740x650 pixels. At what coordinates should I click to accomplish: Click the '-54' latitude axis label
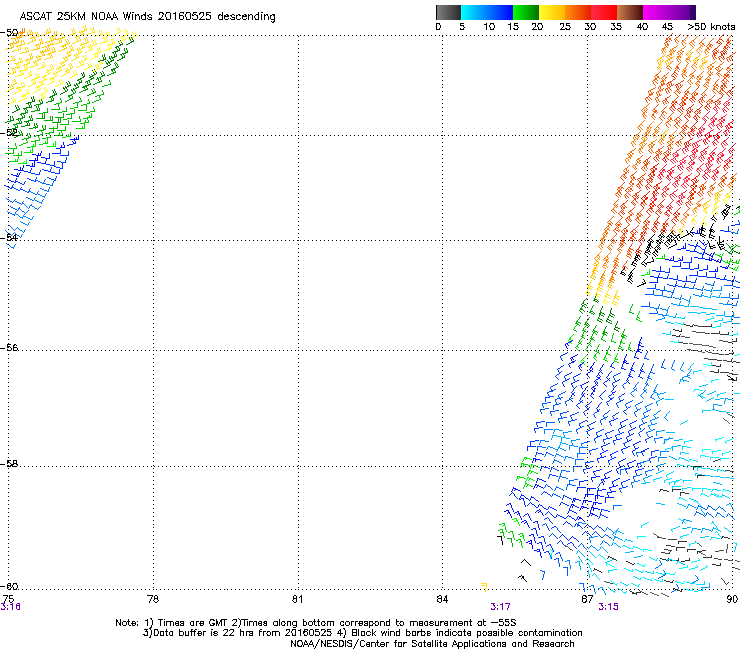pos(9,237)
